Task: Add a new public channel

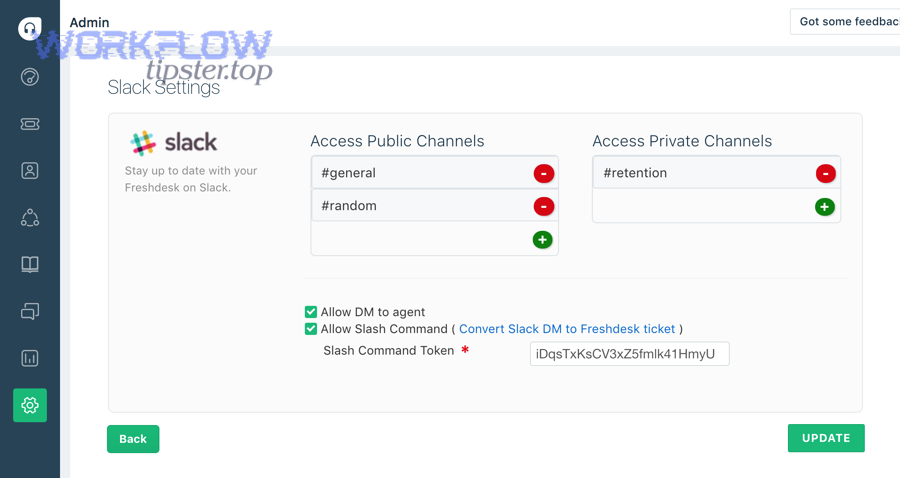Action: tap(542, 239)
